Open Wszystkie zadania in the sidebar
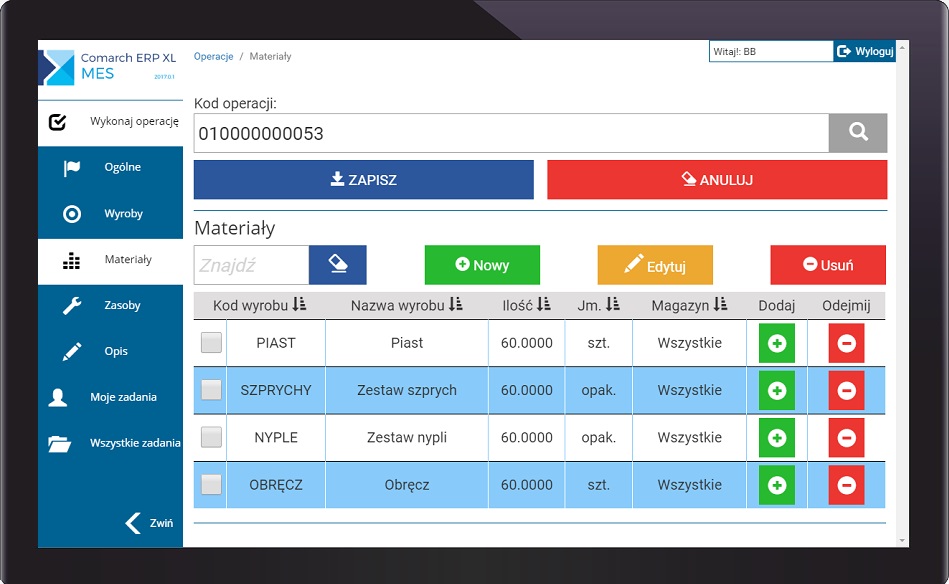The width and height of the screenshot is (949, 584). pyautogui.click(x=111, y=444)
